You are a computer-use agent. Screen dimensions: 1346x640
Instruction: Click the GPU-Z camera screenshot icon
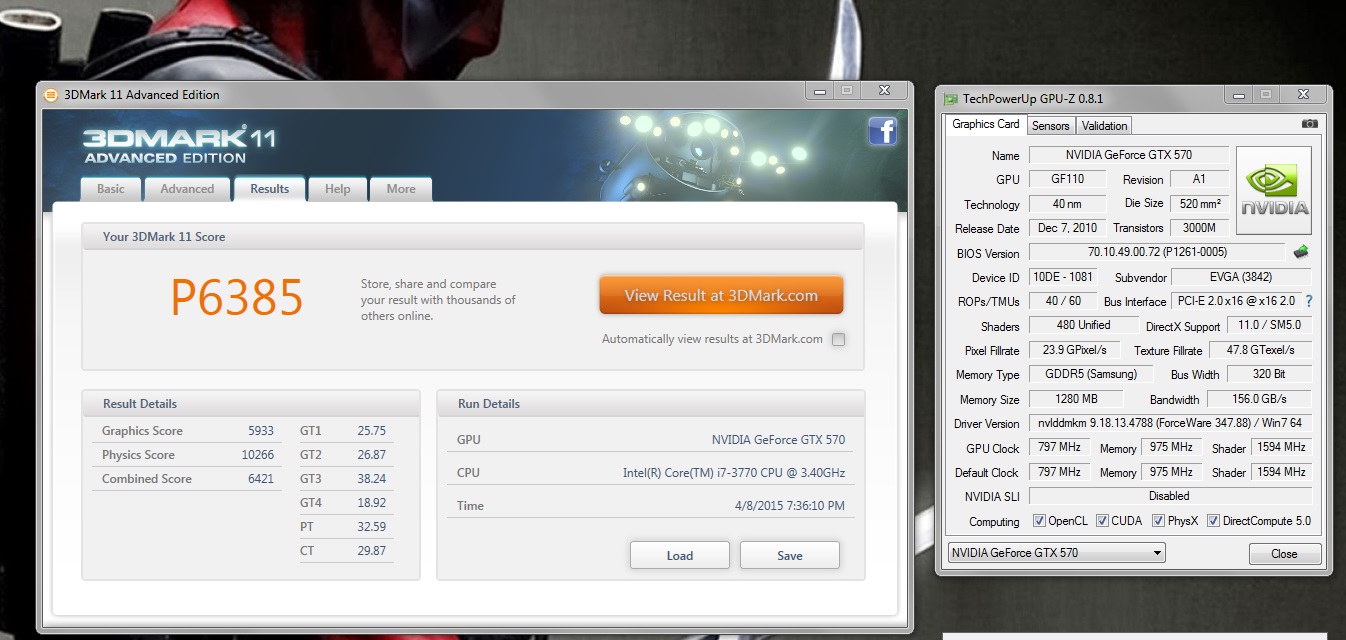(1309, 124)
